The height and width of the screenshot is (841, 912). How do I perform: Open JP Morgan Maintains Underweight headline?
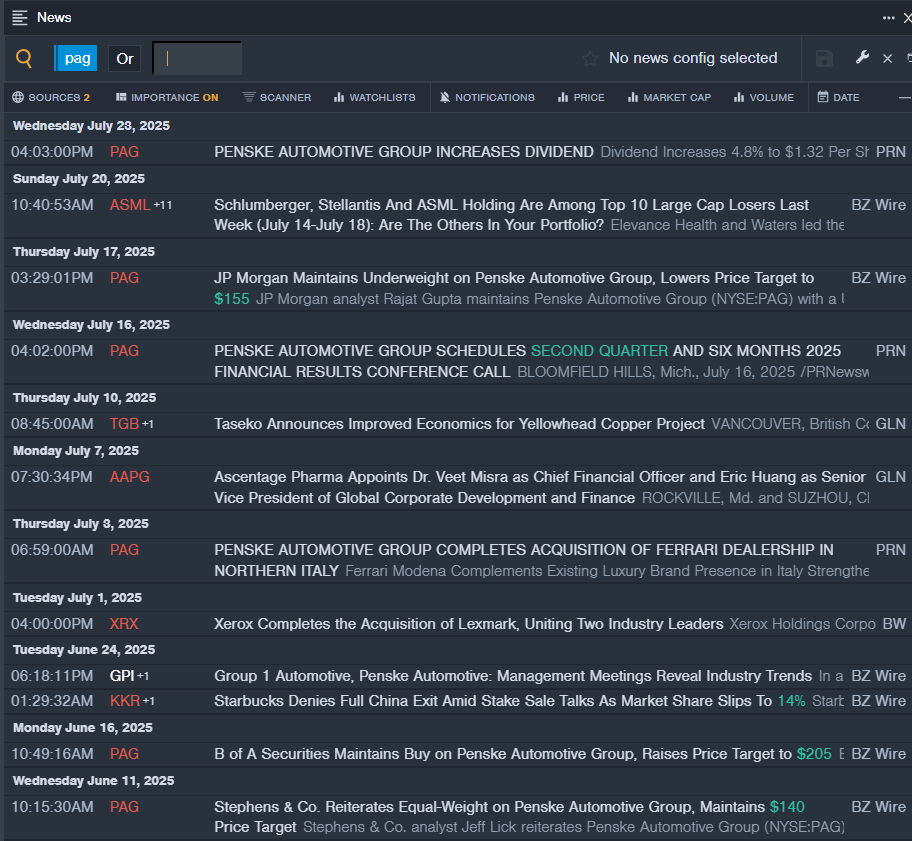pos(514,288)
